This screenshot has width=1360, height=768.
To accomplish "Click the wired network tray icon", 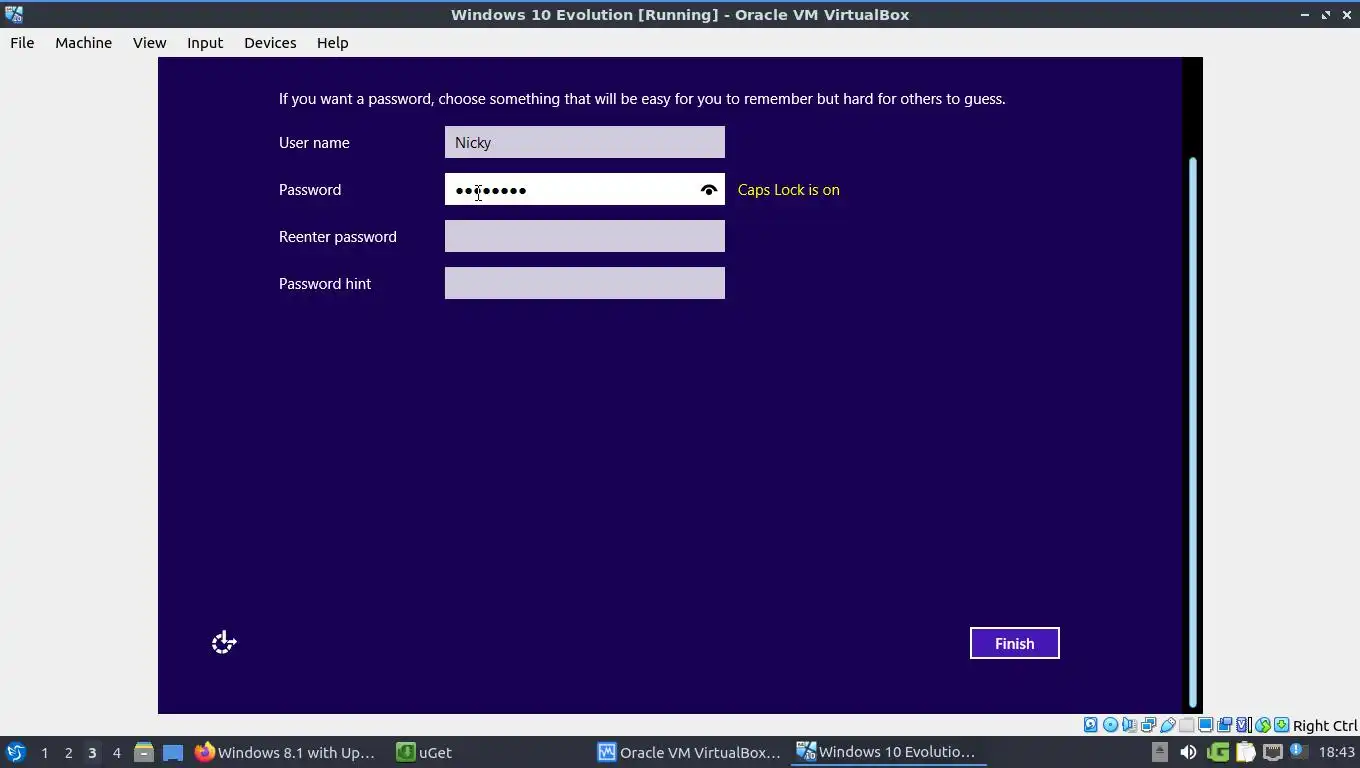I will tap(1272, 752).
